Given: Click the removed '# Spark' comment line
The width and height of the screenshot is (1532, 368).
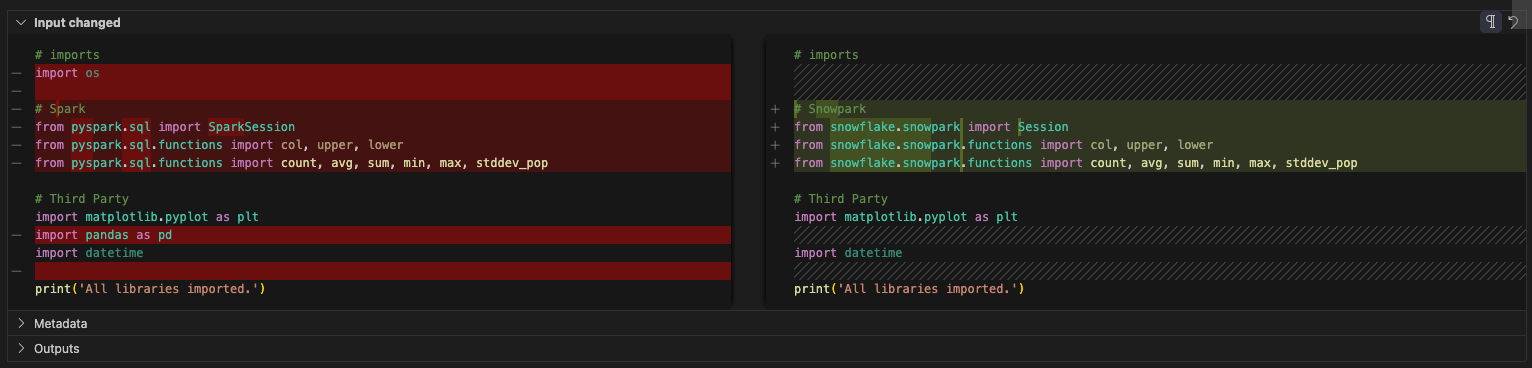Looking at the screenshot, I should (x=383, y=109).
